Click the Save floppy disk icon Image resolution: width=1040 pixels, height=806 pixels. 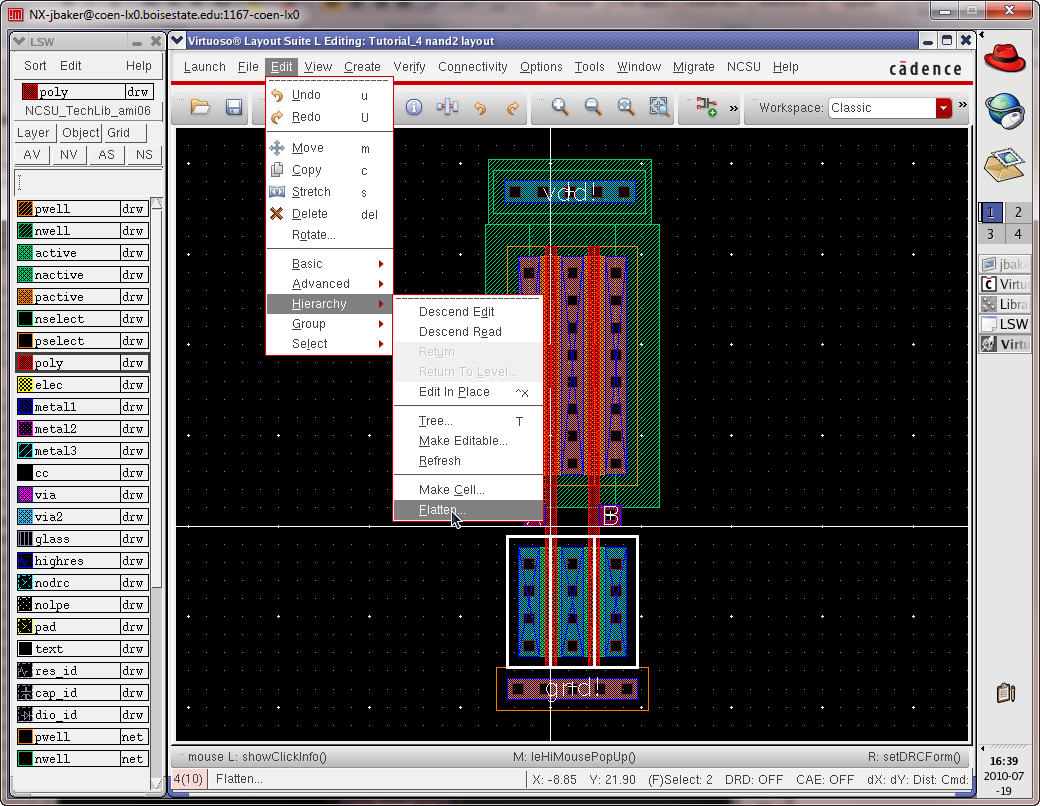click(x=233, y=107)
